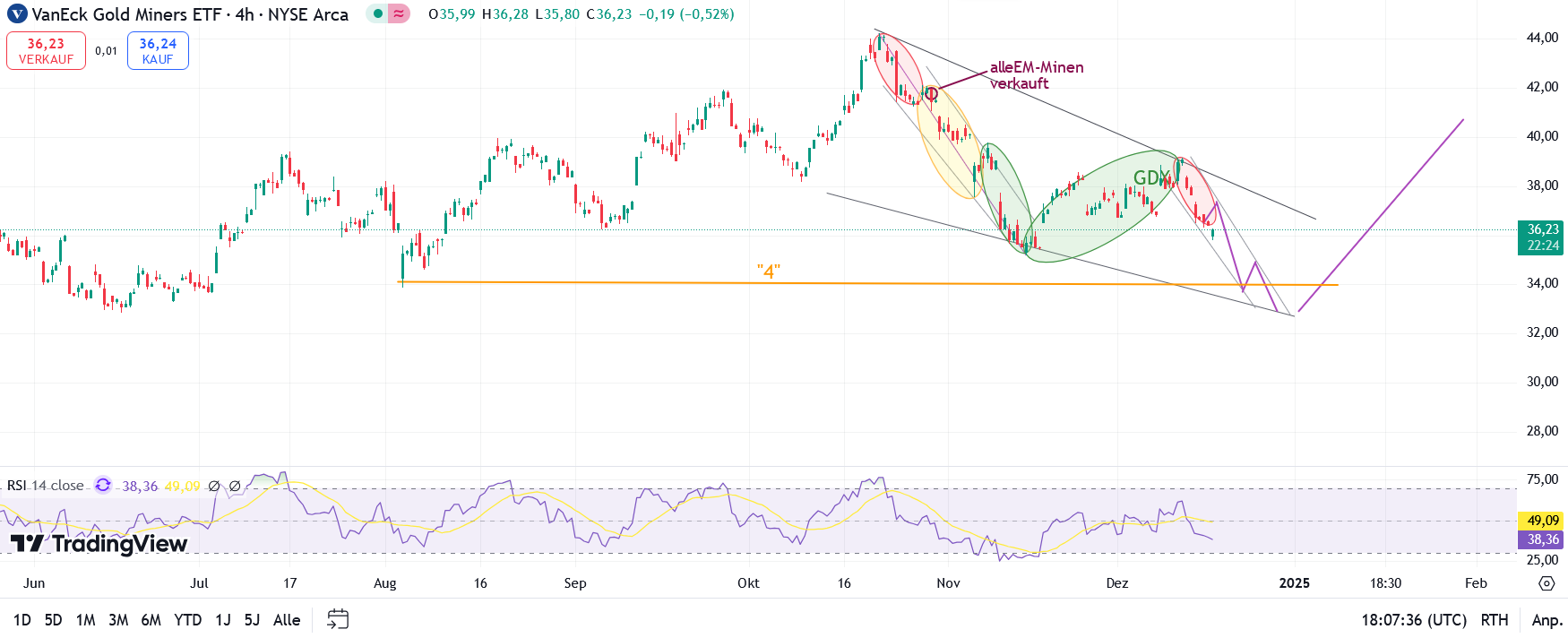Click the TradingView logo
This screenshot has width=1568, height=638.
coord(99,543)
